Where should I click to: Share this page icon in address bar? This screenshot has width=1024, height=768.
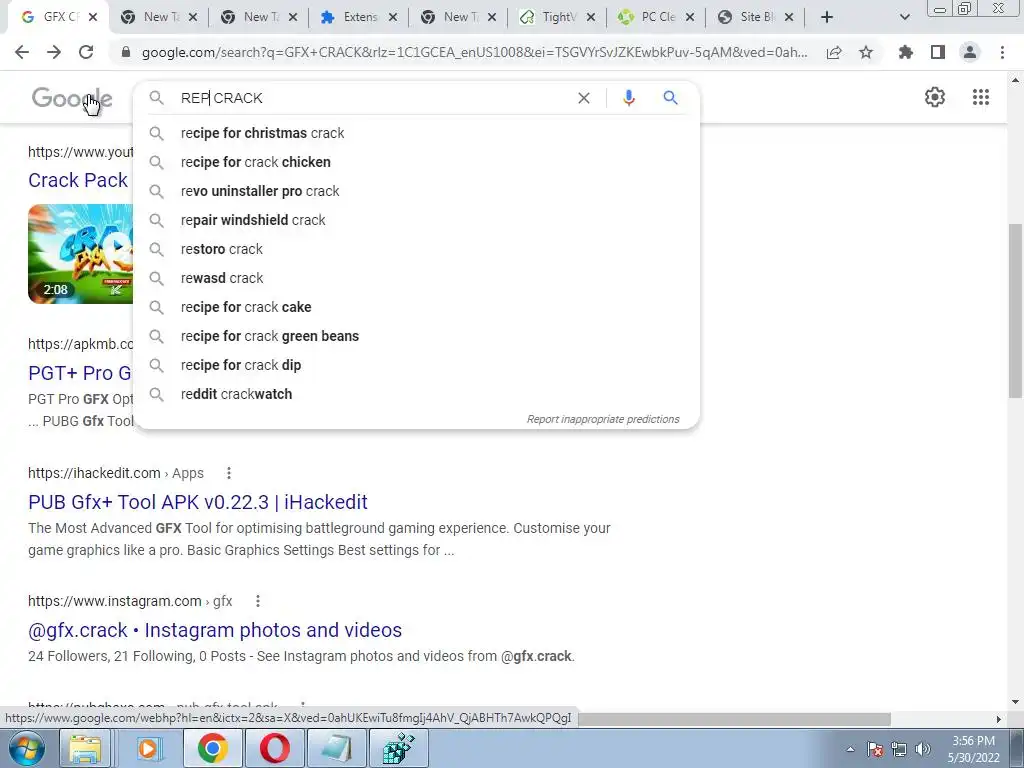[834, 52]
